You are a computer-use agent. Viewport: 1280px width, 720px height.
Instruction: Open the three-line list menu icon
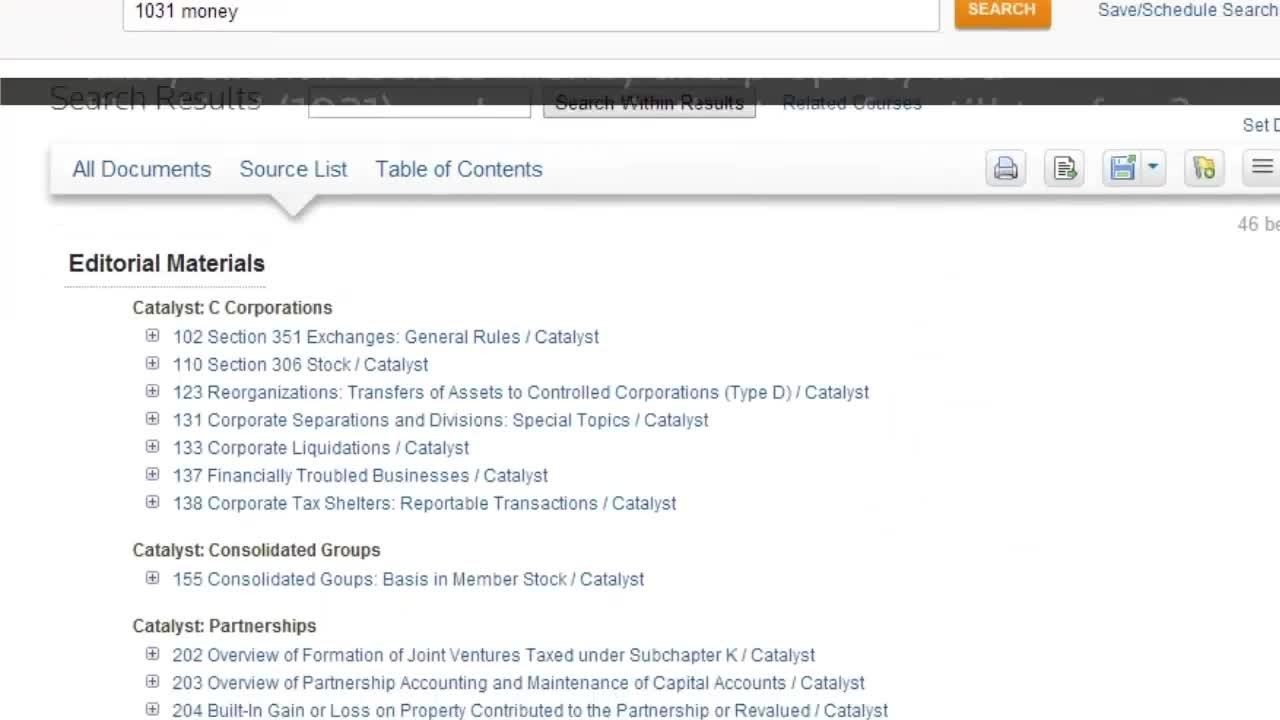pos(1262,168)
